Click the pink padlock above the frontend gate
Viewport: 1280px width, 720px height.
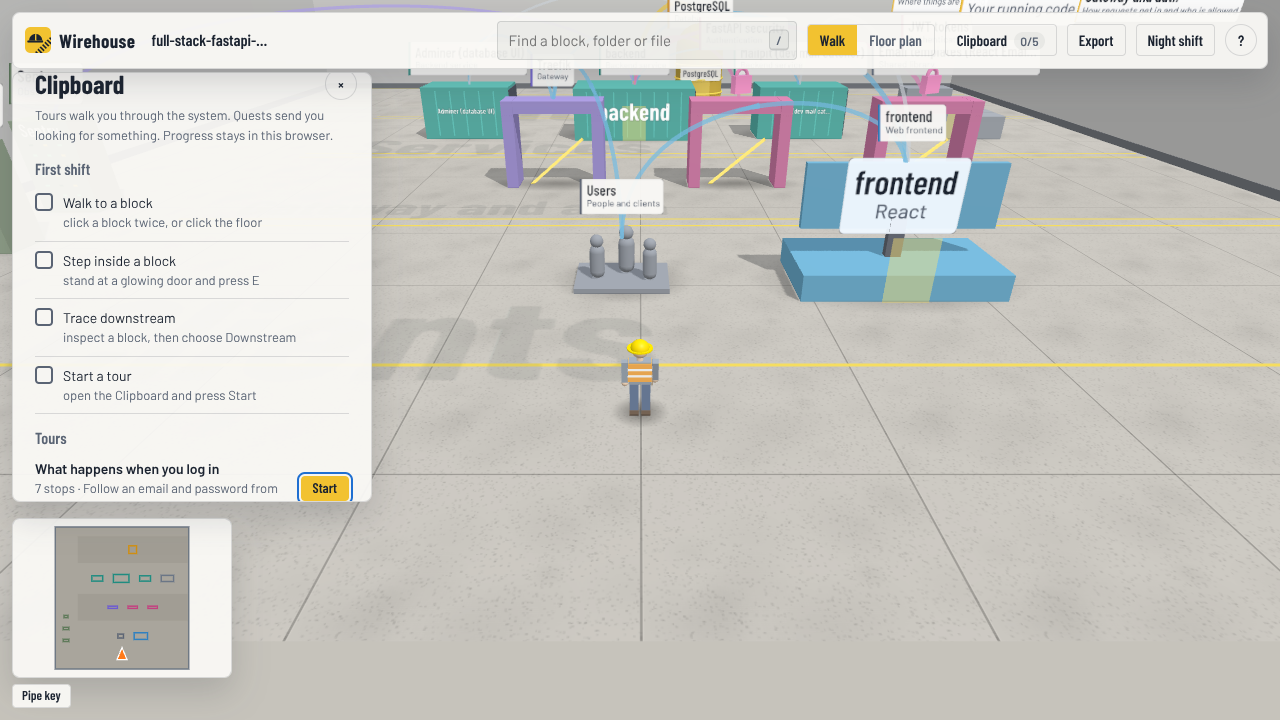point(930,81)
